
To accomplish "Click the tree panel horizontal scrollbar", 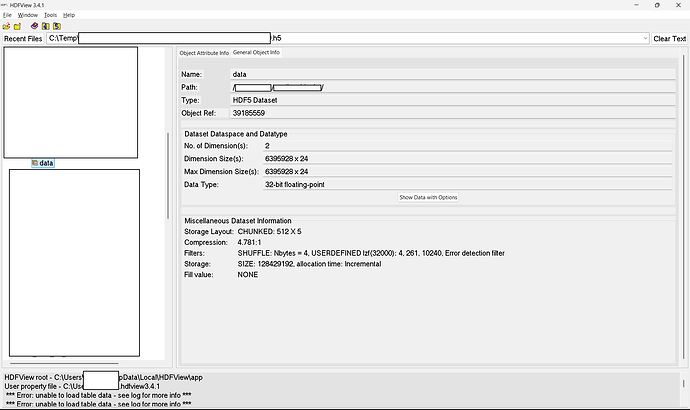I will pyautogui.click(x=64, y=363).
